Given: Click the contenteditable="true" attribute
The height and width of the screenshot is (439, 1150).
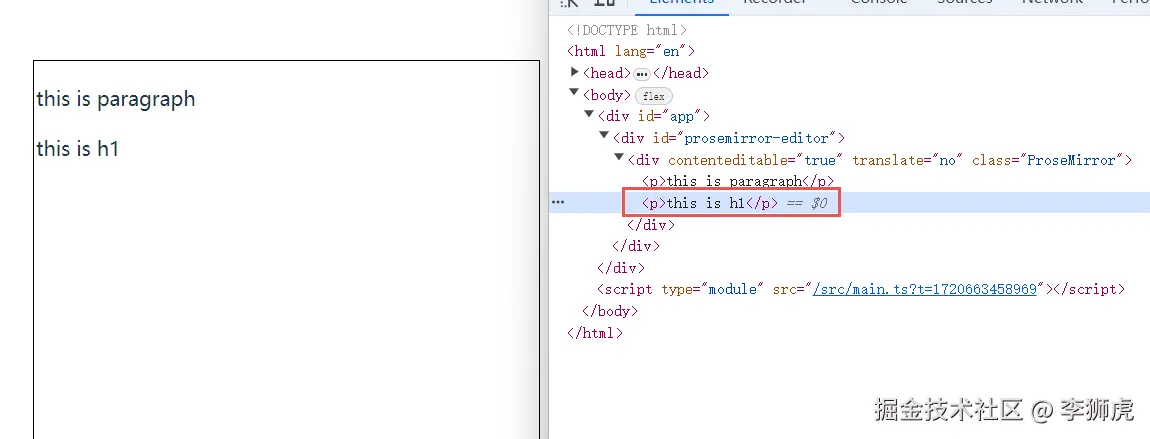Looking at the screenshot, I should 755,160.
